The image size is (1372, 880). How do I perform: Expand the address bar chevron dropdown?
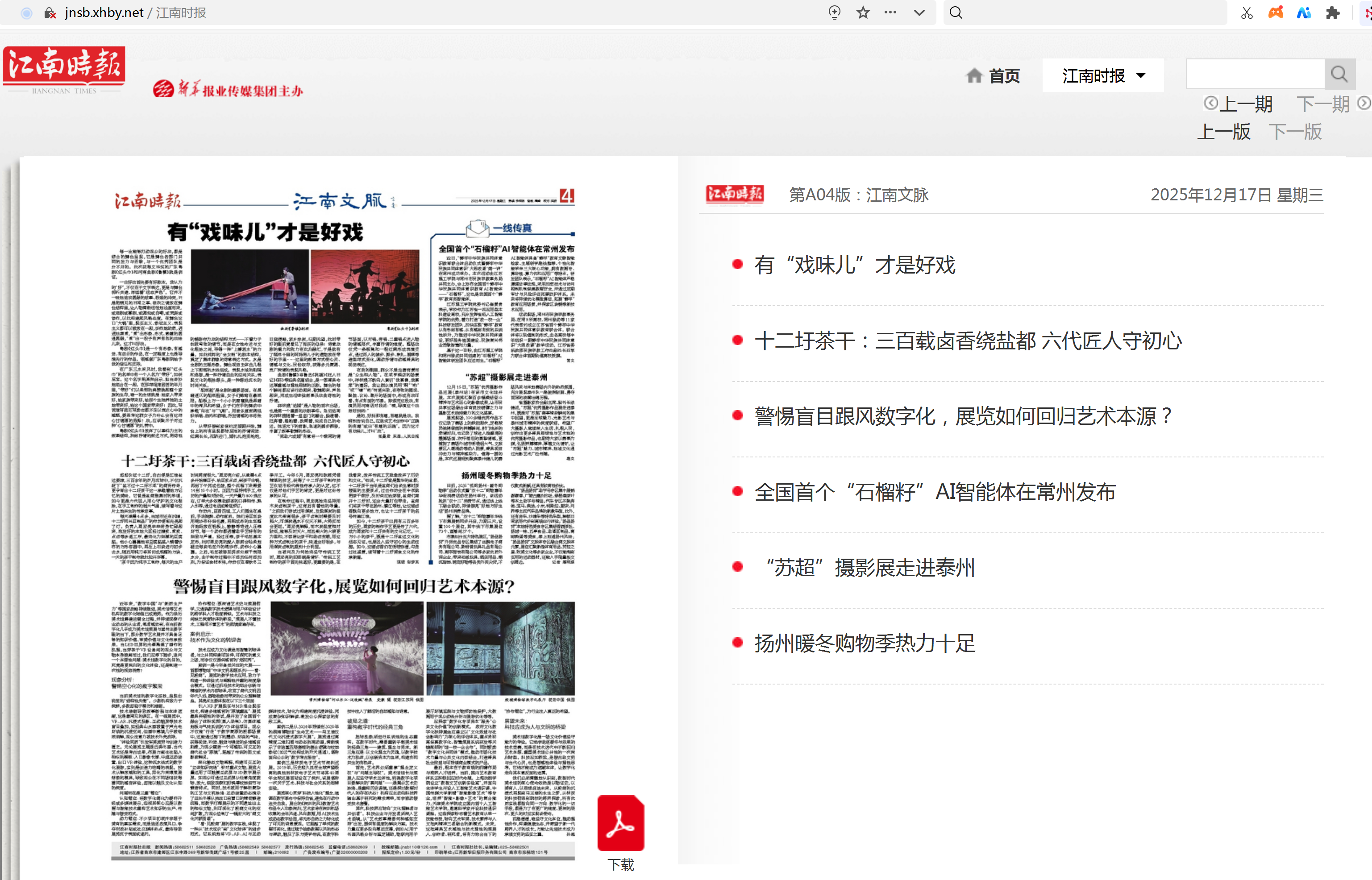point(919,12)
